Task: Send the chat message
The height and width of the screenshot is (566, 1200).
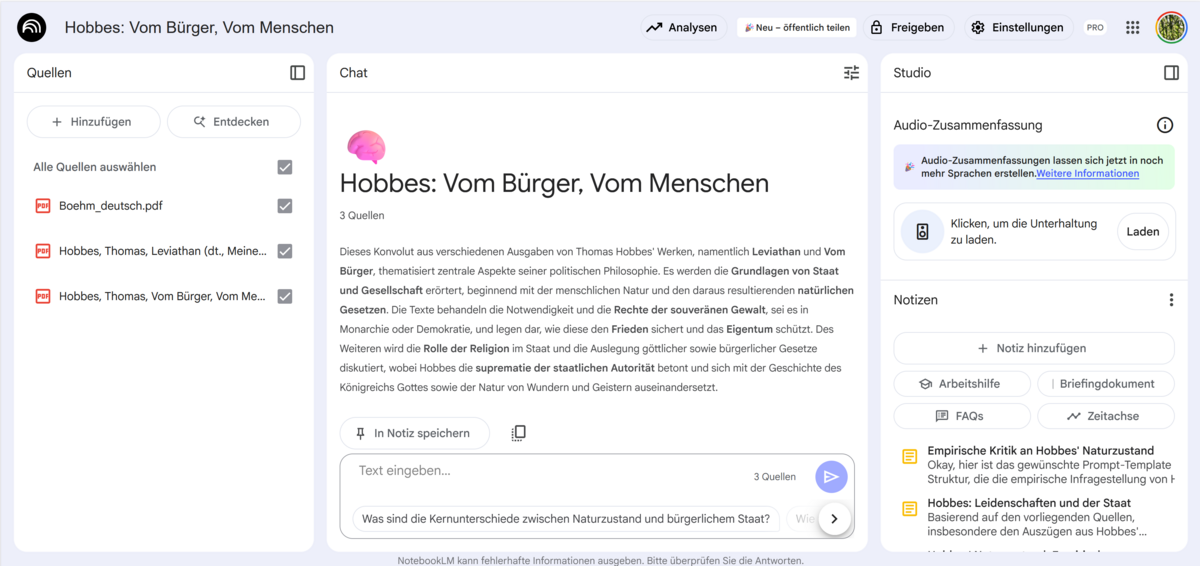Action: pos(831,477)
